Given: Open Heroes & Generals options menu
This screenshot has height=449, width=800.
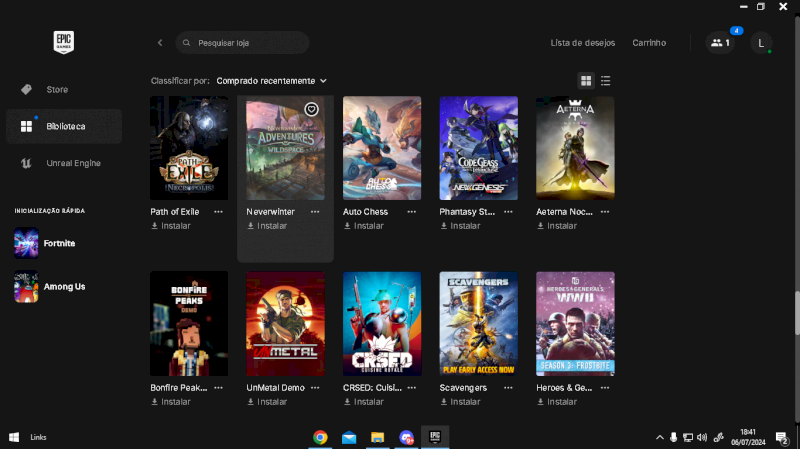Looking at the screenshot, I should [x=605, y=388].
